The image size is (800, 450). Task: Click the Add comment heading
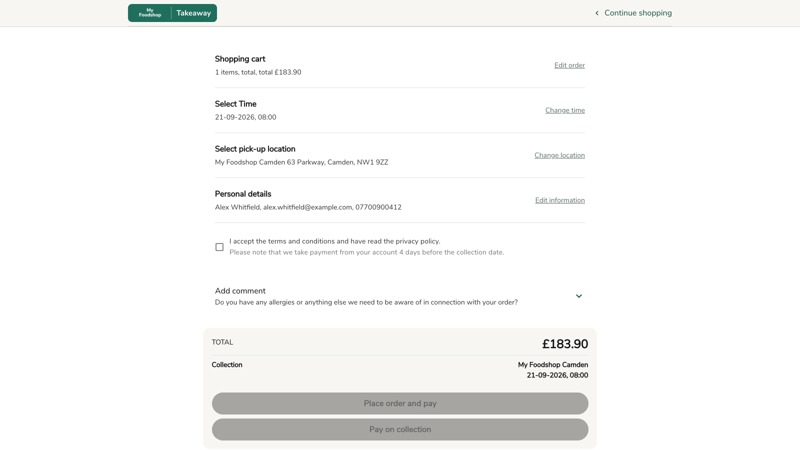(x=240, y=291)
